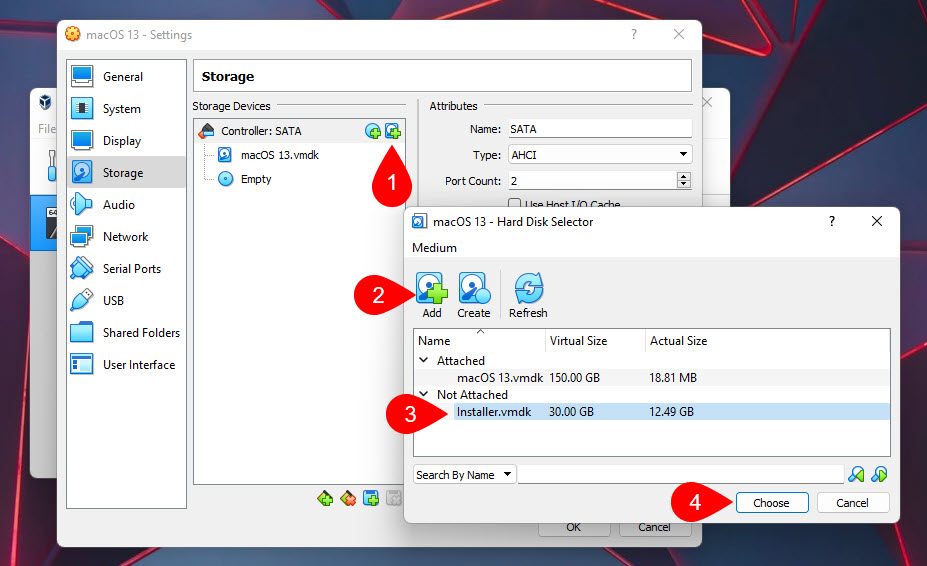Select the Storage category in the sidebar
The width and height of the screenshot is (927, 566).
(127, 173)
